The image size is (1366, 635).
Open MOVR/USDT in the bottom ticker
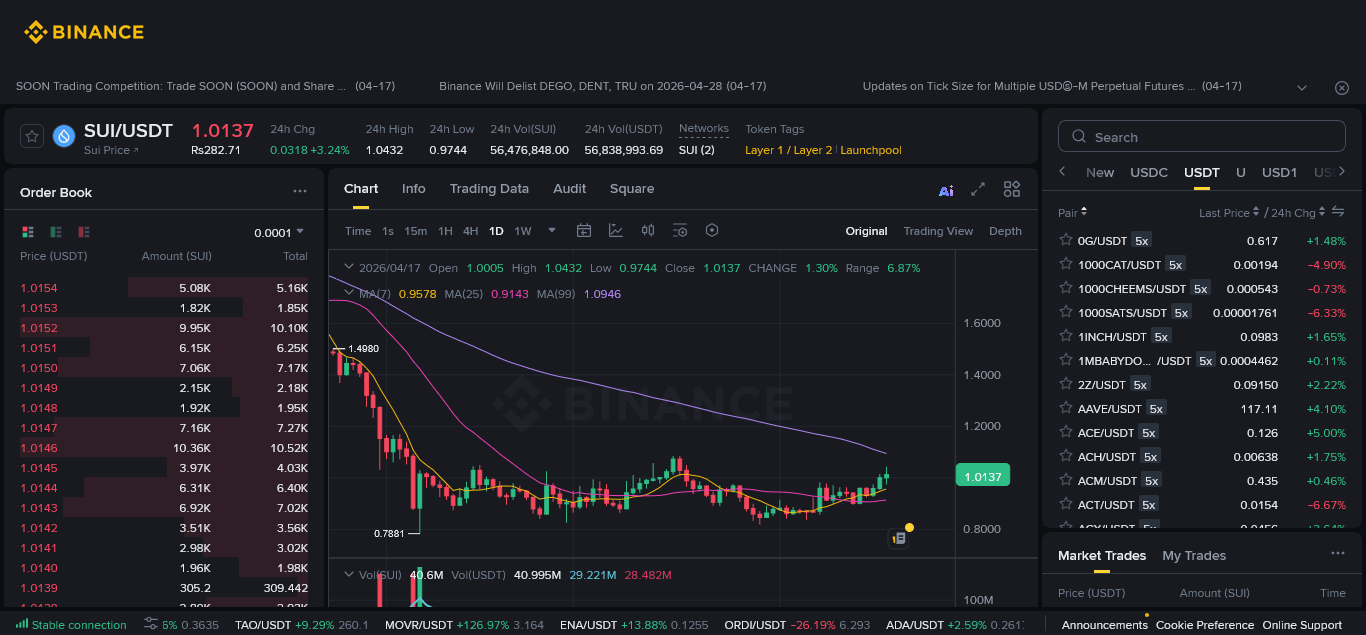point(465,625)
